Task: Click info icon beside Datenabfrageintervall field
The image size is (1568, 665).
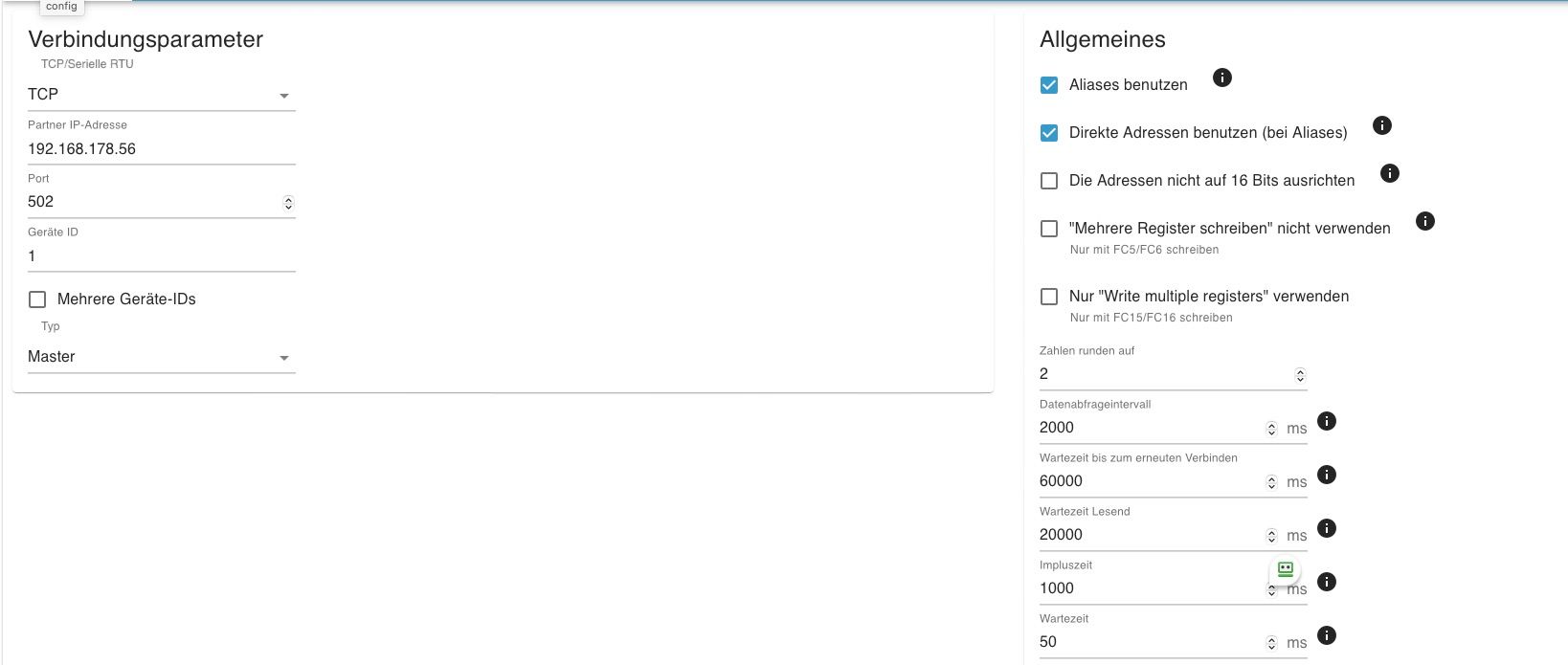Action: [1327, 421]
